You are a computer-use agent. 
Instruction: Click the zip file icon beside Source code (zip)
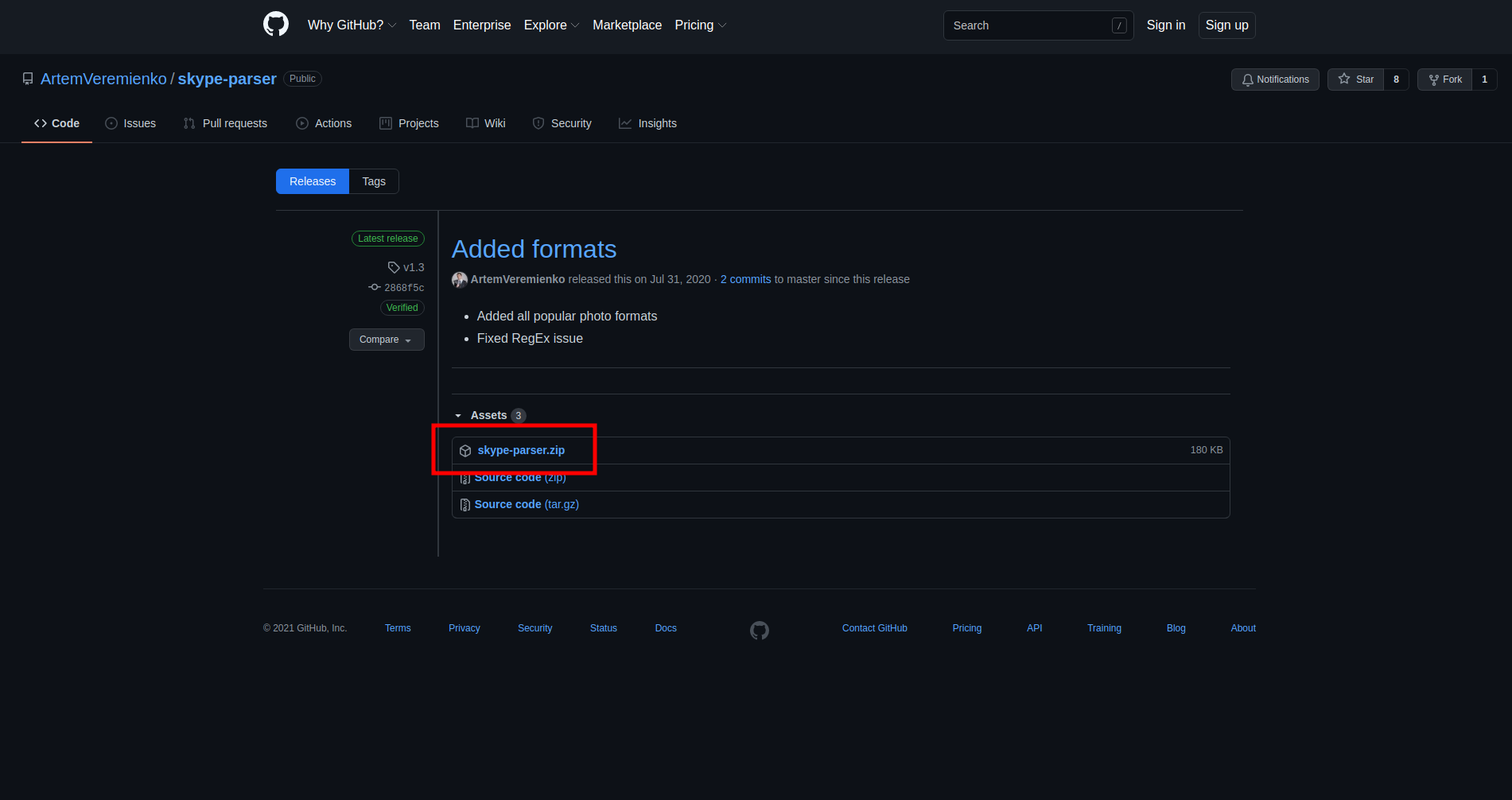465,478
